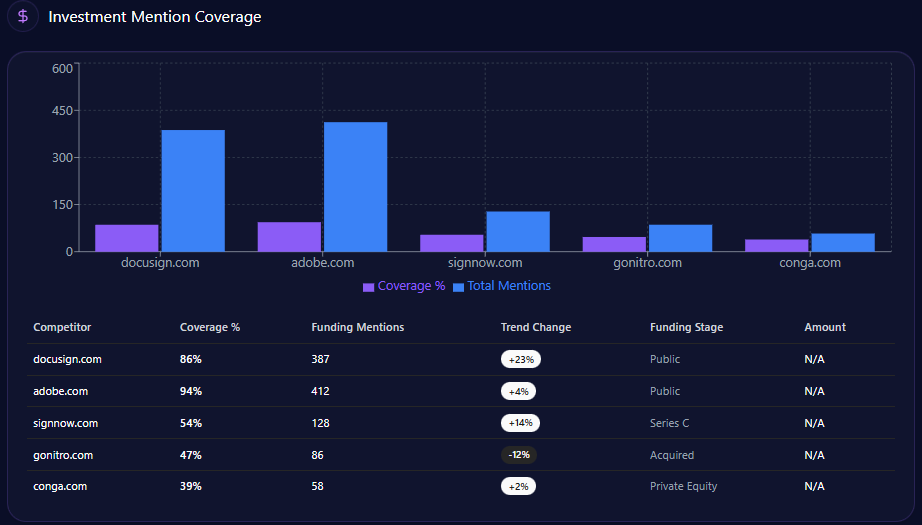922x525 pixels.
Task: Click the -12% trend badge for gonitro.com
Action: pyautogui.click(x=518, y=455)
